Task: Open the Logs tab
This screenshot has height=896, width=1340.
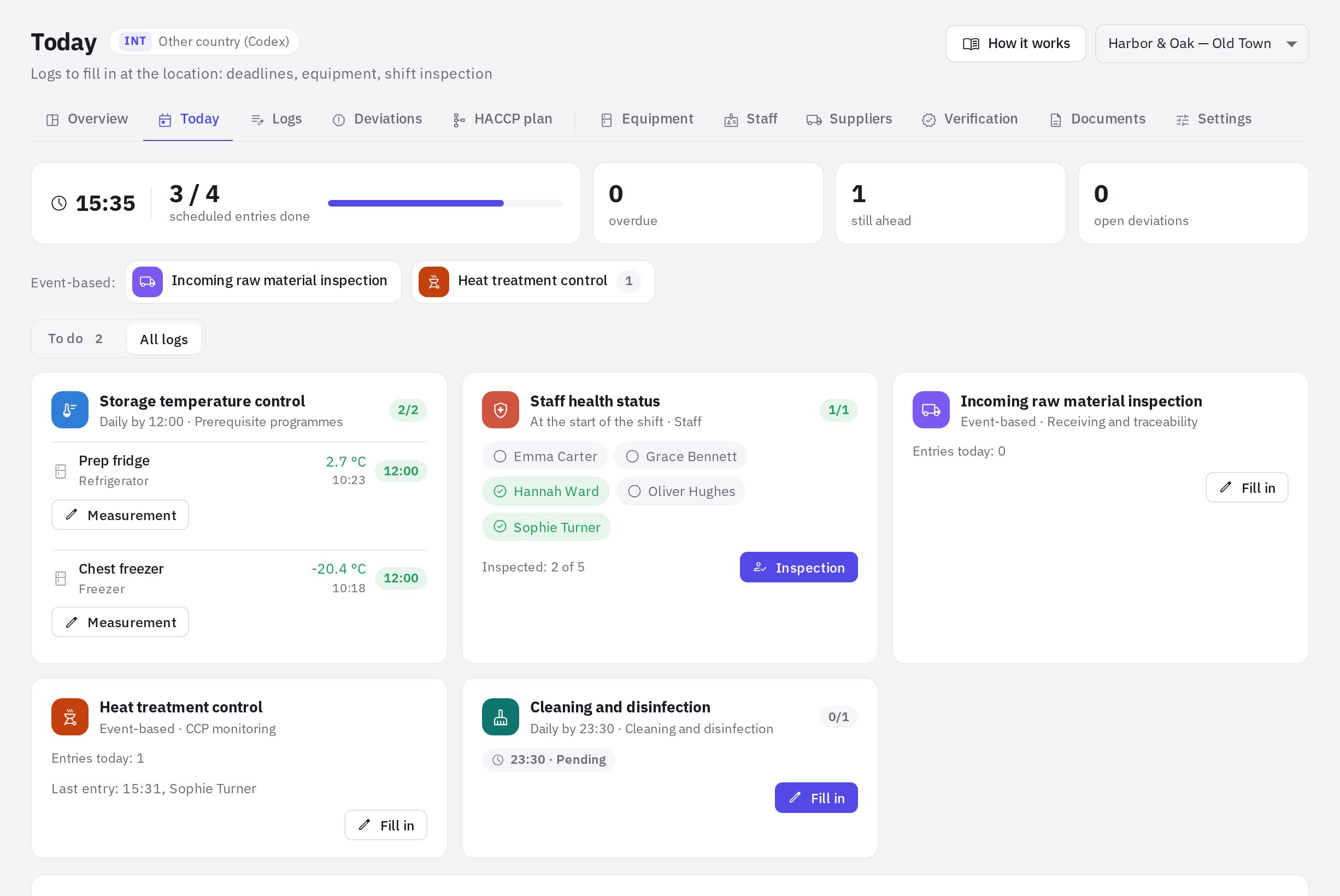Action: 277,119
